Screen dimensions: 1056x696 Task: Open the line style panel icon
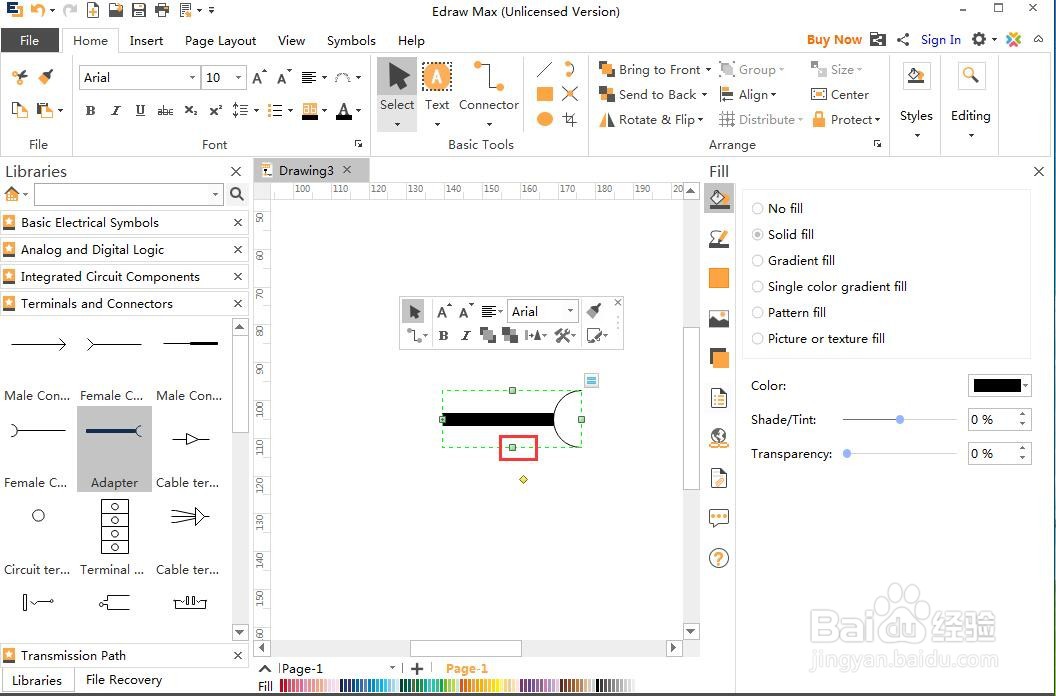point(719,239)
